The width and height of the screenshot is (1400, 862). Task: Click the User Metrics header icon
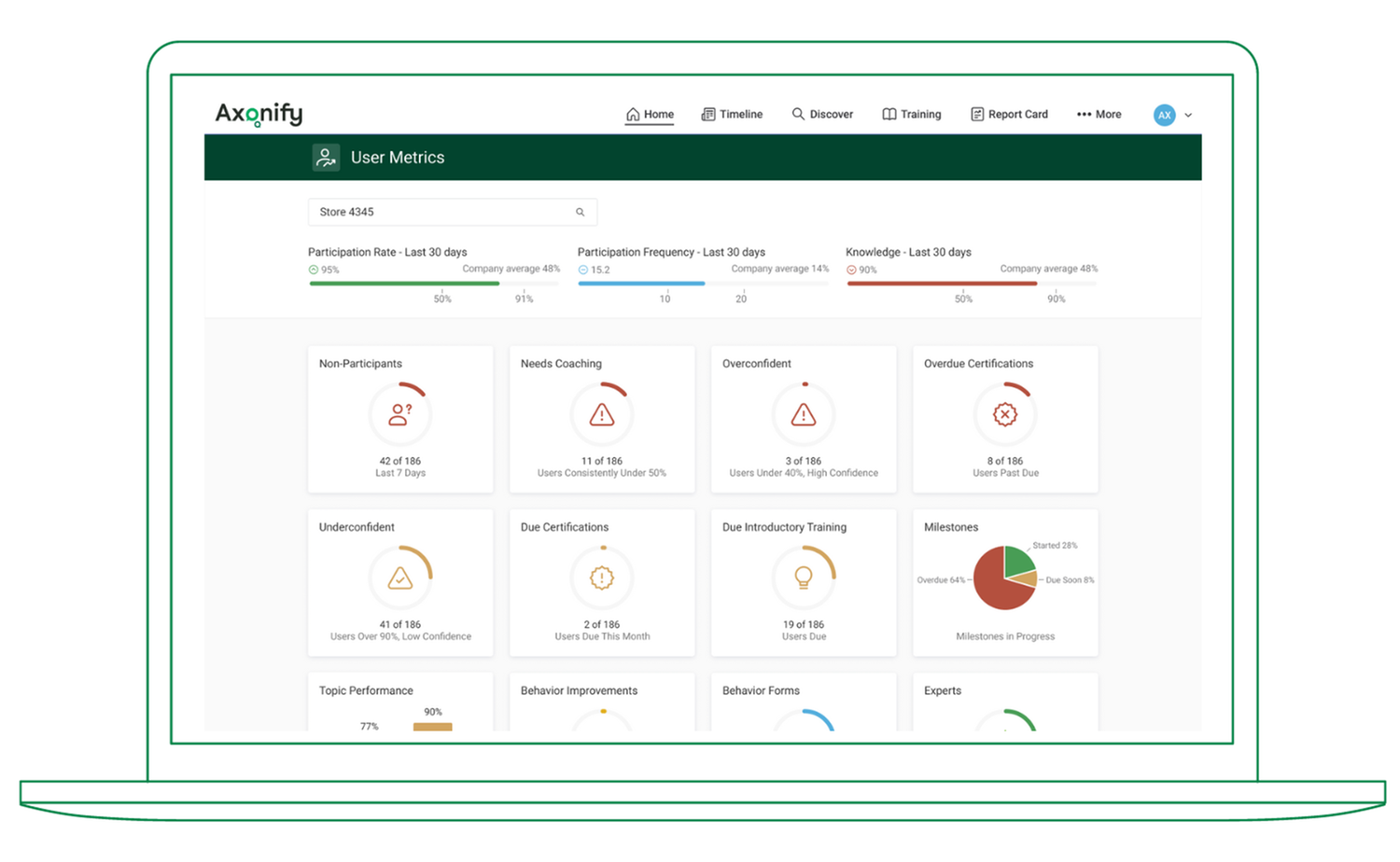click(326, 158)
